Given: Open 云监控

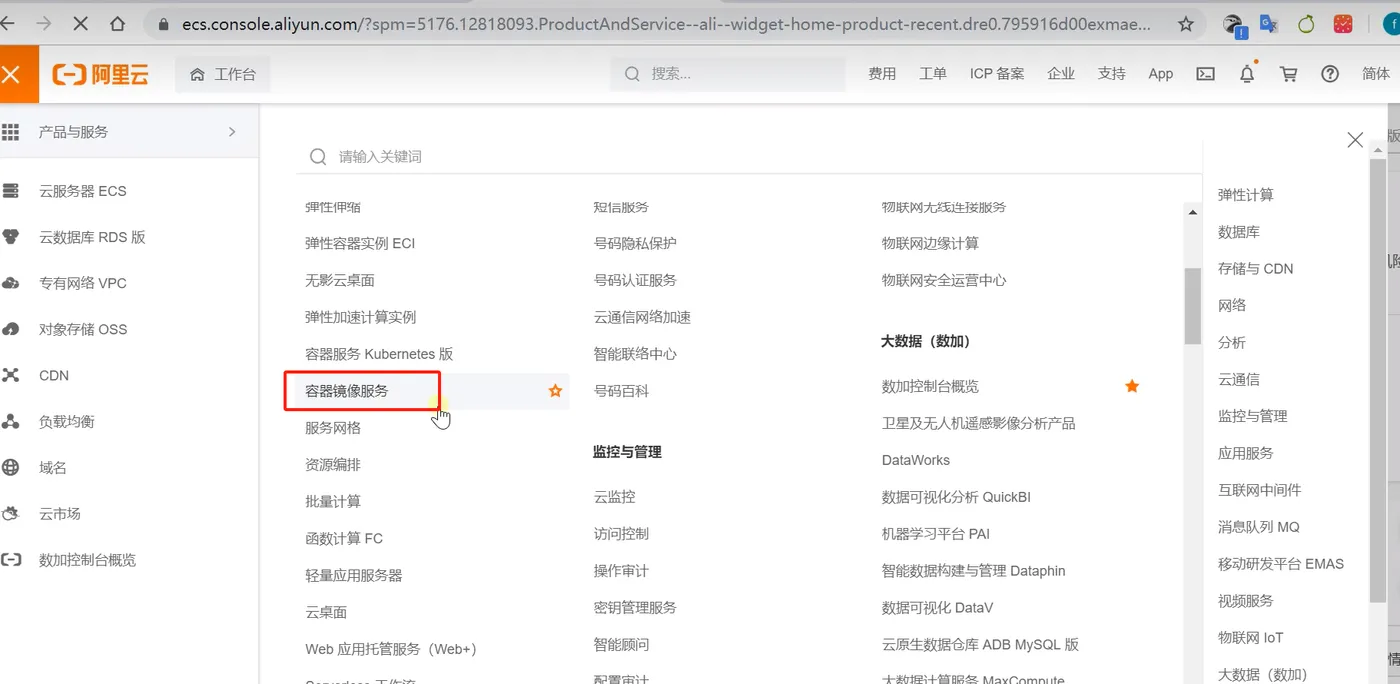Looking at the screenshot, I should (615, 497).
